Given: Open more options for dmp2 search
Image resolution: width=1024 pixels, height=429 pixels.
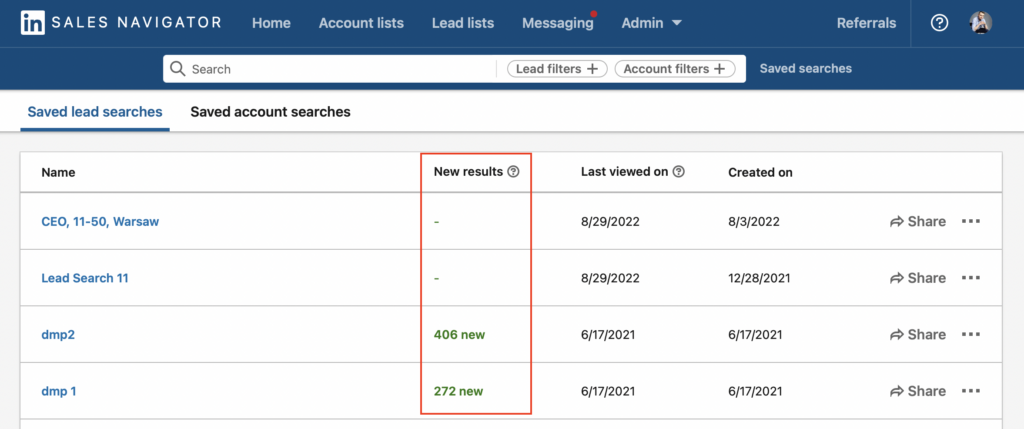Looking at the screenshot, I should pyautogui.click(x=970, y=335).
